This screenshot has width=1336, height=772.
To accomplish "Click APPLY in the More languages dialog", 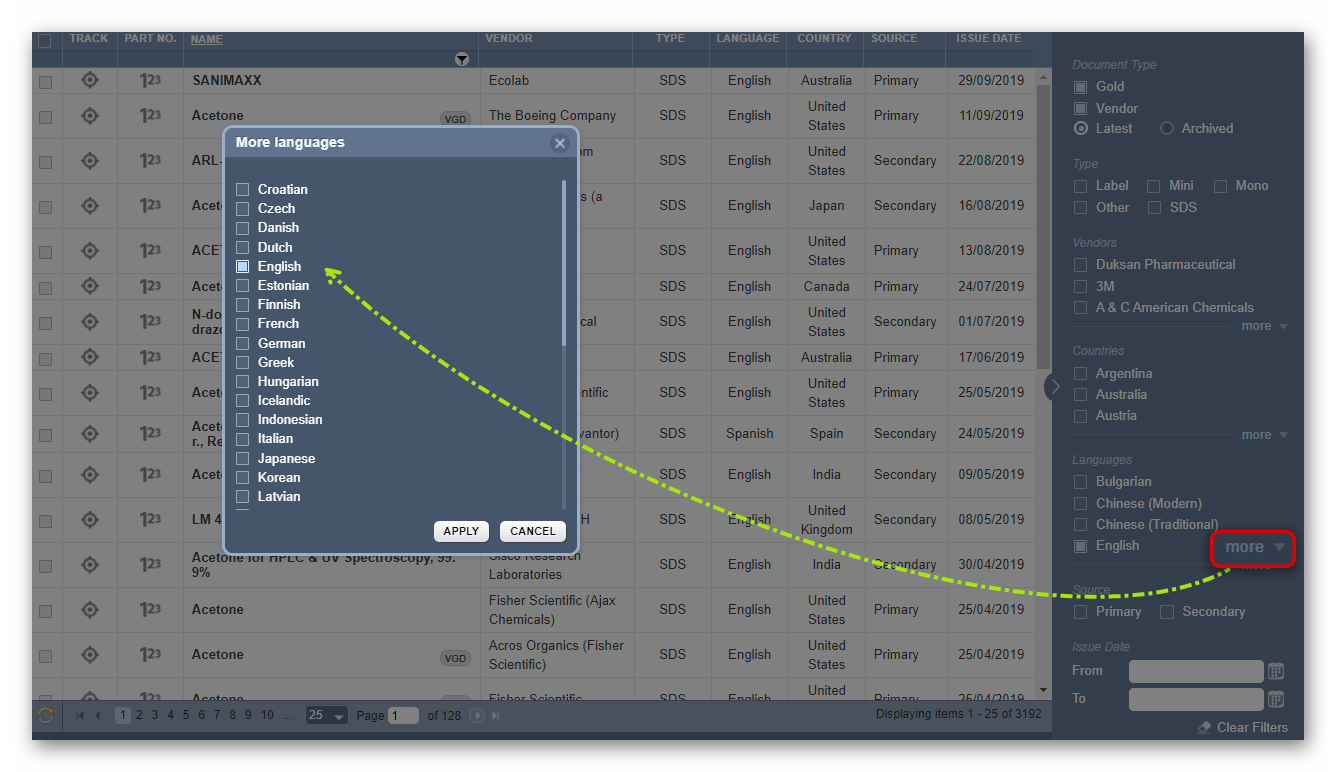I will [461, 531].
